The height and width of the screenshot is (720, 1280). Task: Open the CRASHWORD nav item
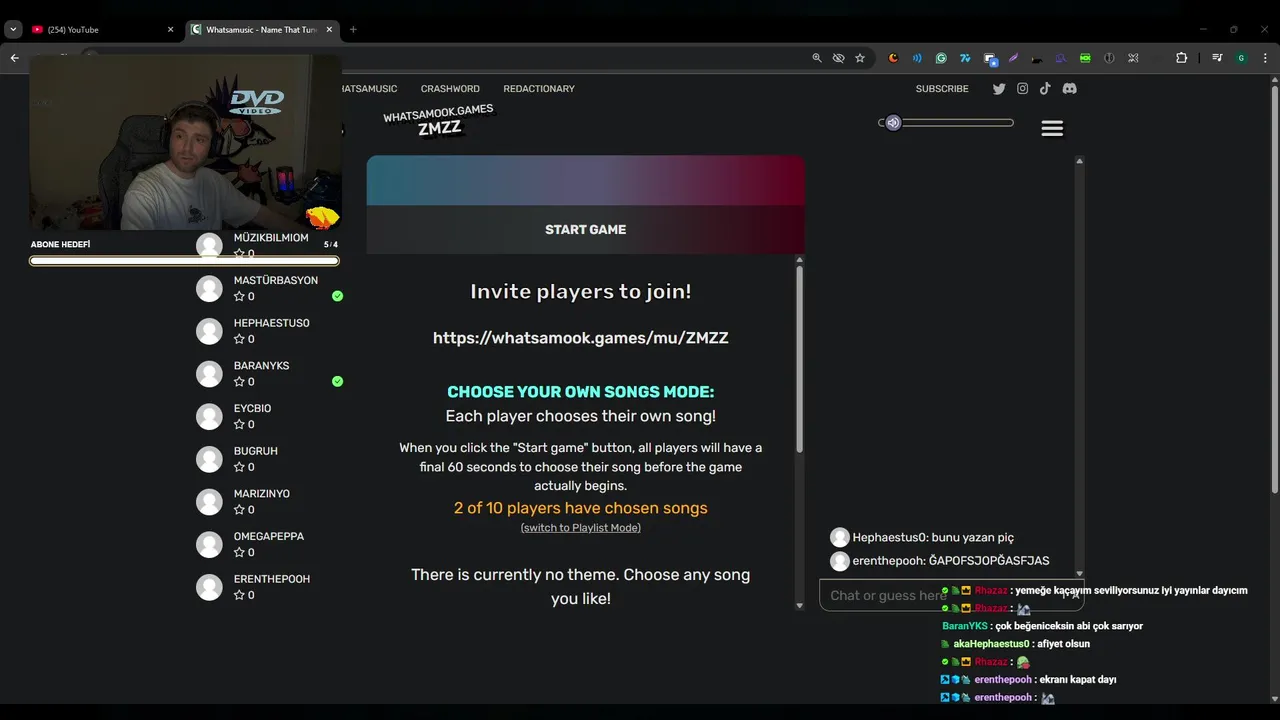tap(450, 89)
